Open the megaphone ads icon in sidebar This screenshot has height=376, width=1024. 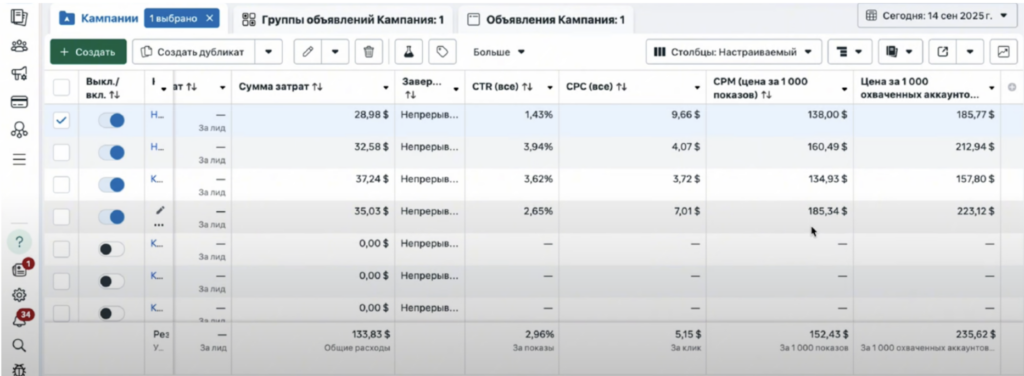coord(19,73)
